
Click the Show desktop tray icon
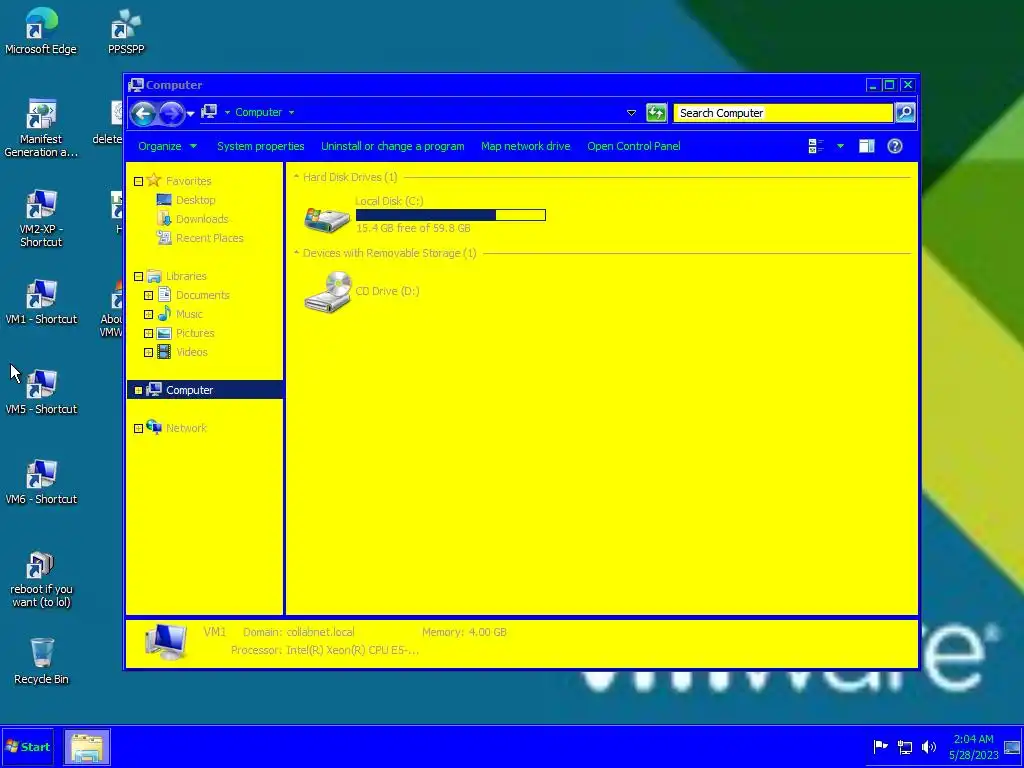point(1012,747)
